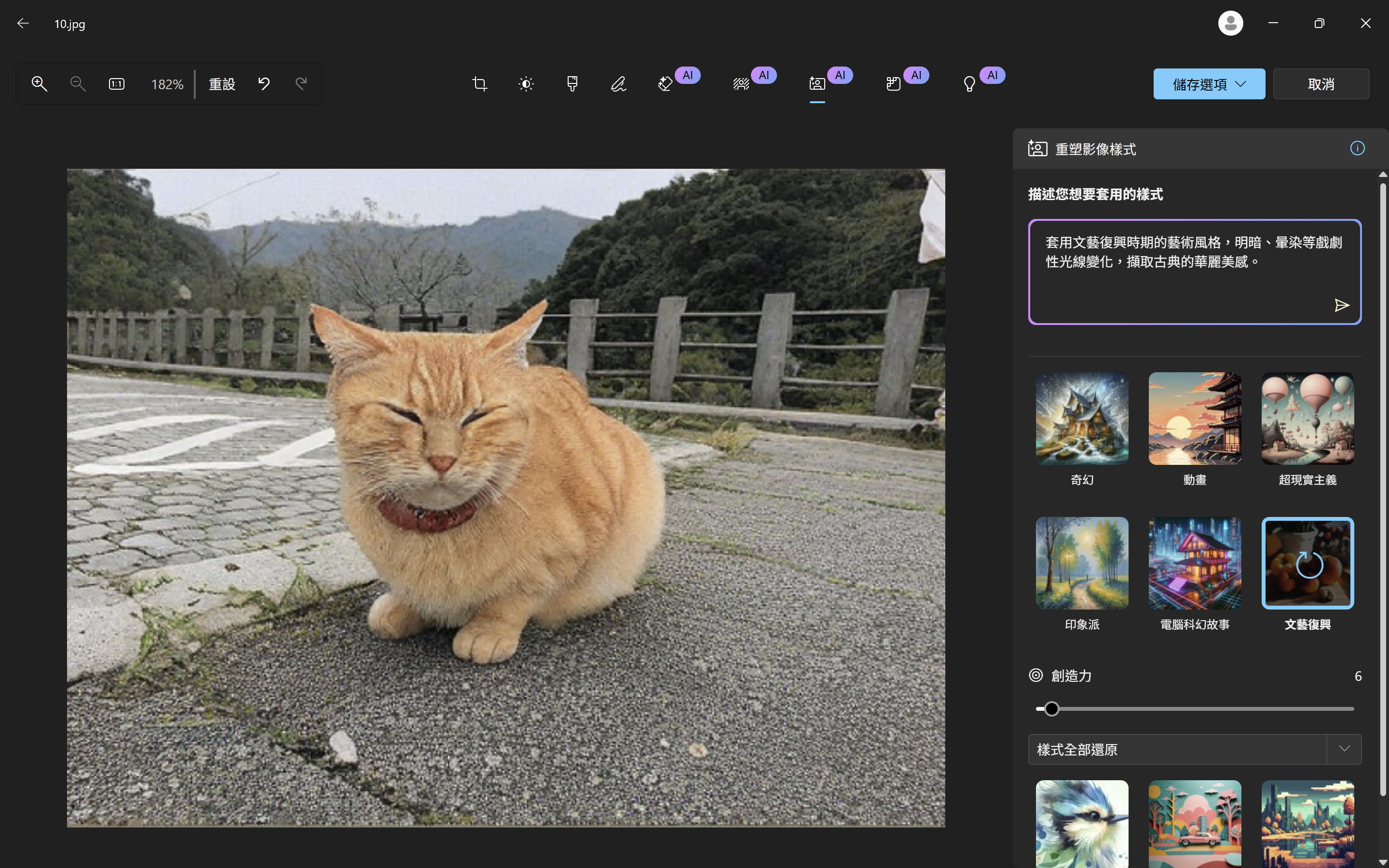The height and width of the screenshot is (868, 1389).
Task: Expand the 樣式全部還原 dropdown arrow
Action: click(1344, 748)
